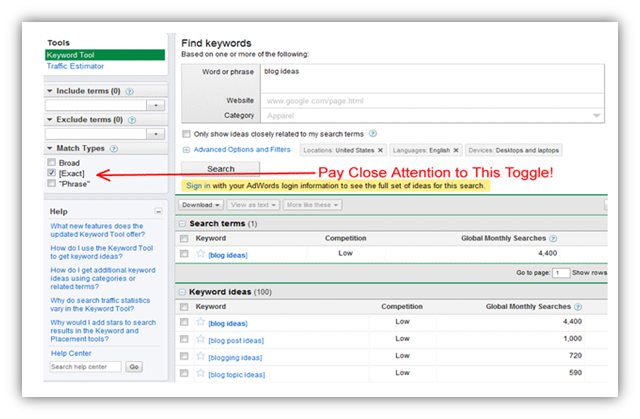640x419 pixels.
Task: Sort Keyword ideas by Global Monthly Searches
Action: coord(528,306)
